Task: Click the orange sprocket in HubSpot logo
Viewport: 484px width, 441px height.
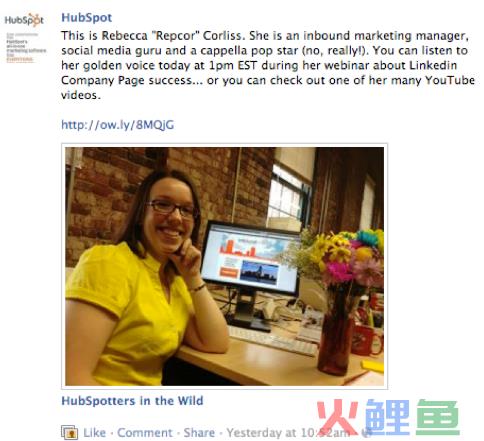Action: (34, 20)
